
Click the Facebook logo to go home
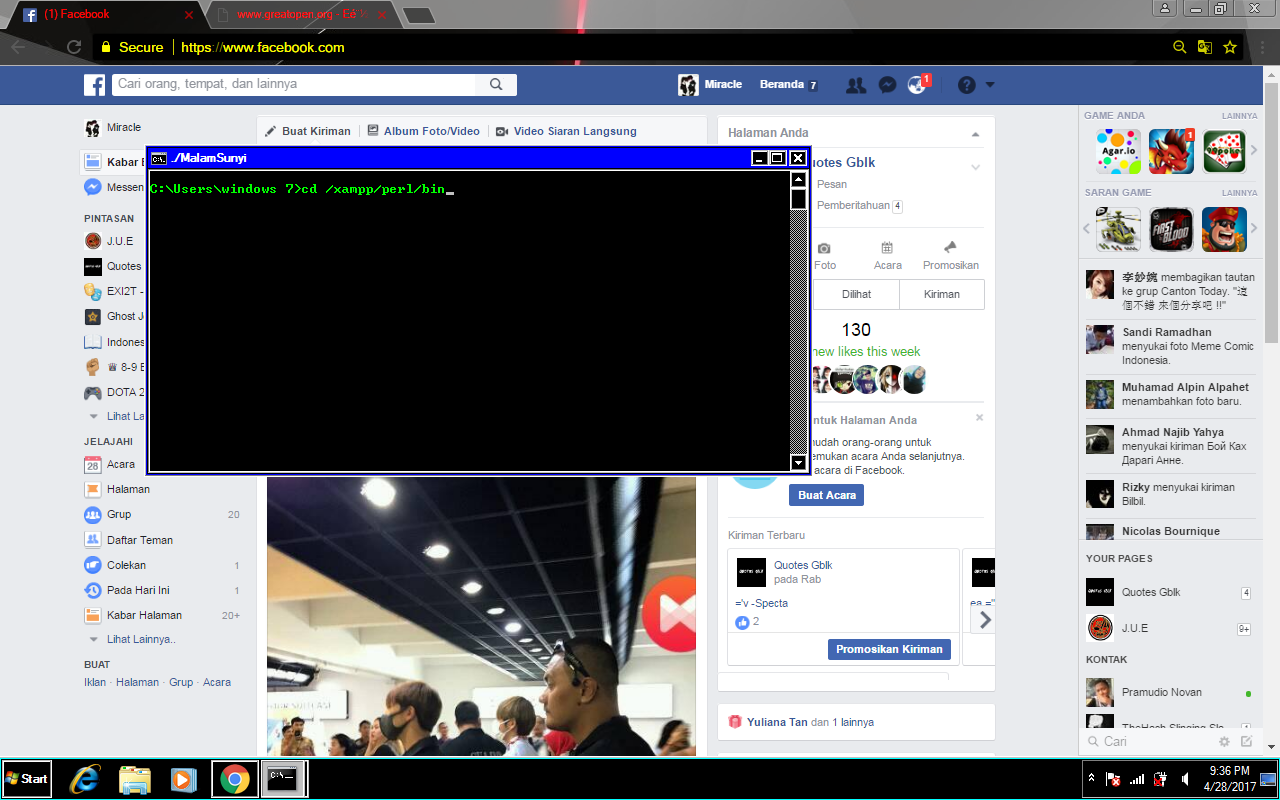pos(94,84)
